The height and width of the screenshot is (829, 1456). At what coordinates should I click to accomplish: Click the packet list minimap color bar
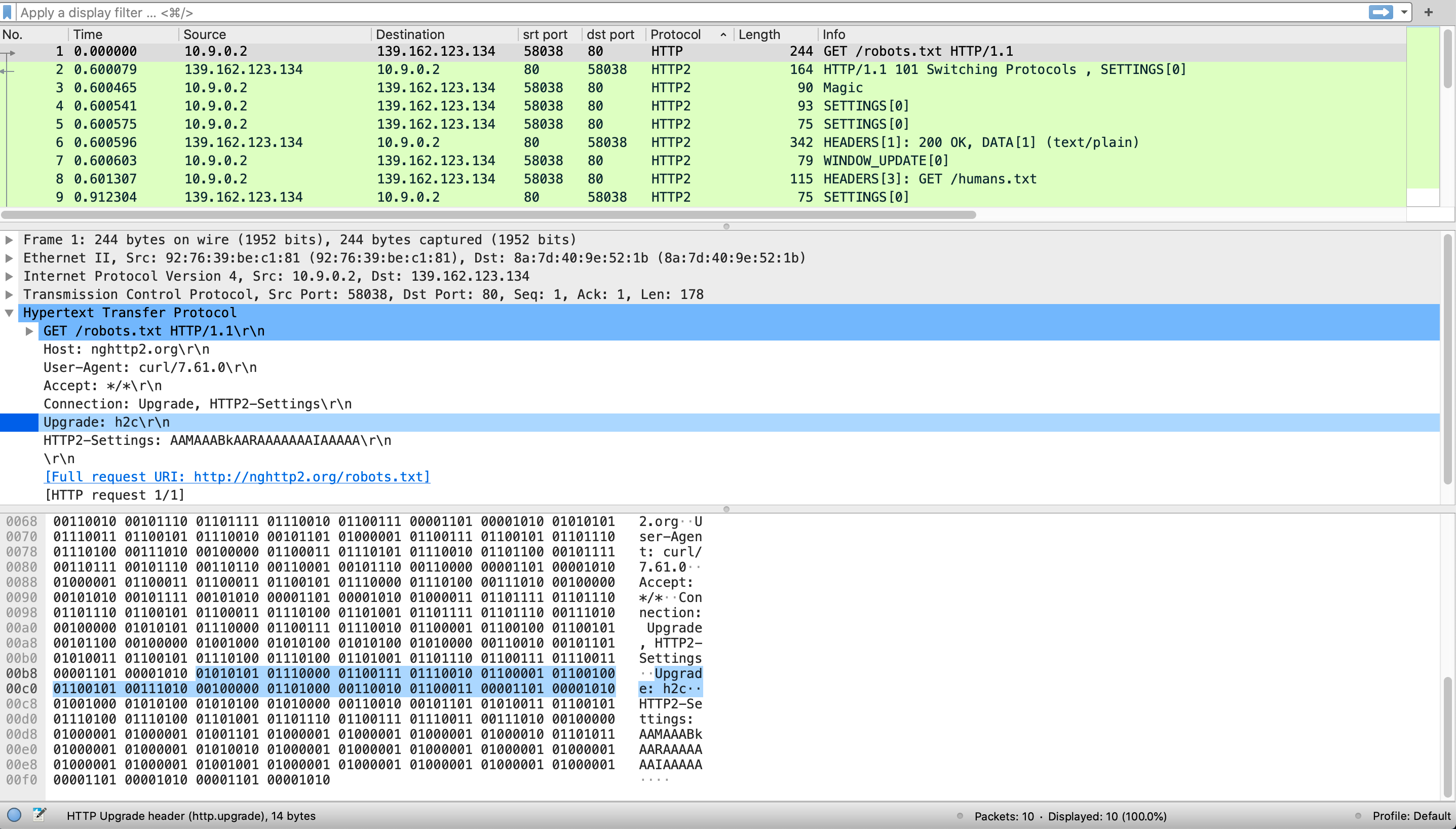pyautogui.click(x=1423, y=108)
